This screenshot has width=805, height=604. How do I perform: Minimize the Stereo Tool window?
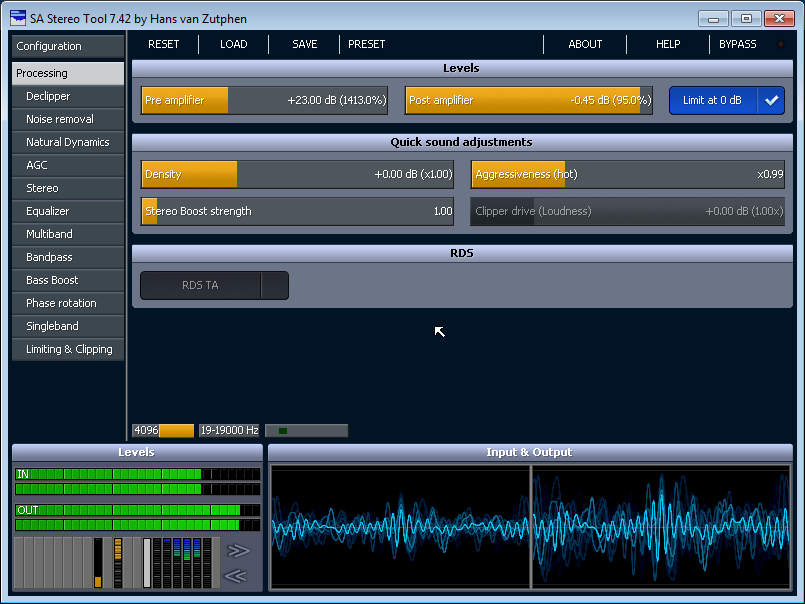pyautogui.click(x=713, y=19)
